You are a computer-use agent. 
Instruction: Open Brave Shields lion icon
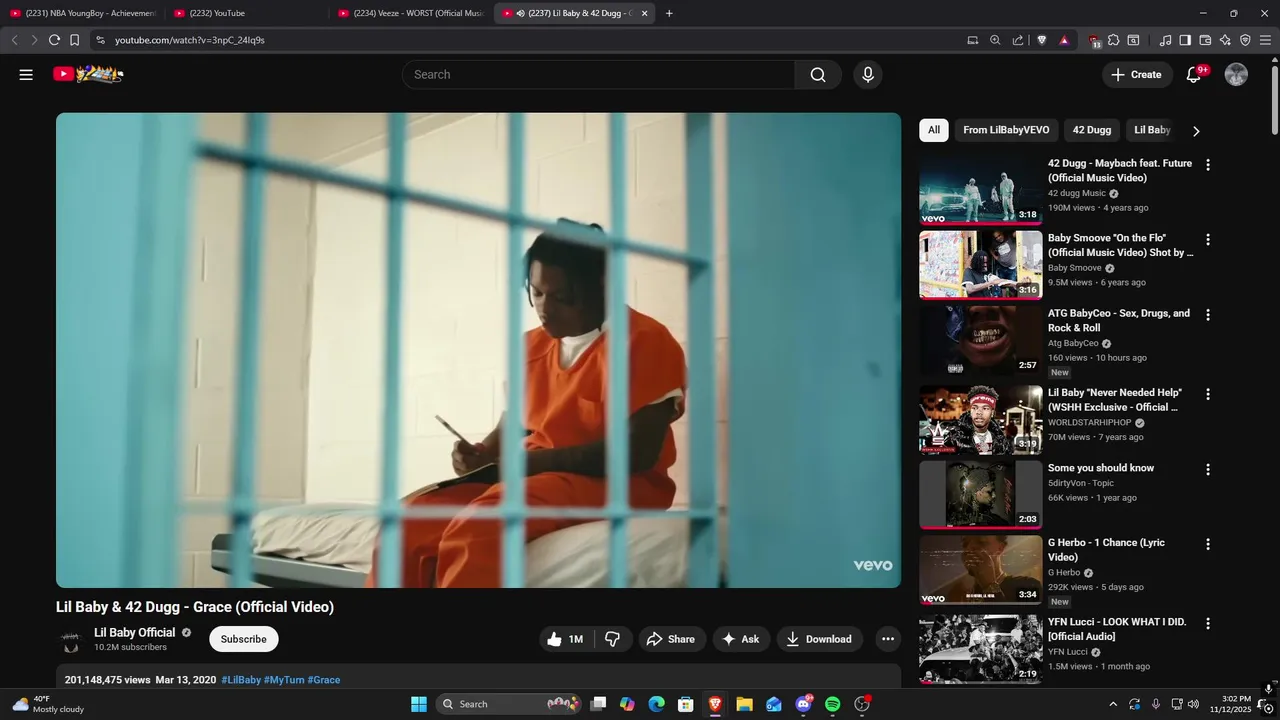1042,40
